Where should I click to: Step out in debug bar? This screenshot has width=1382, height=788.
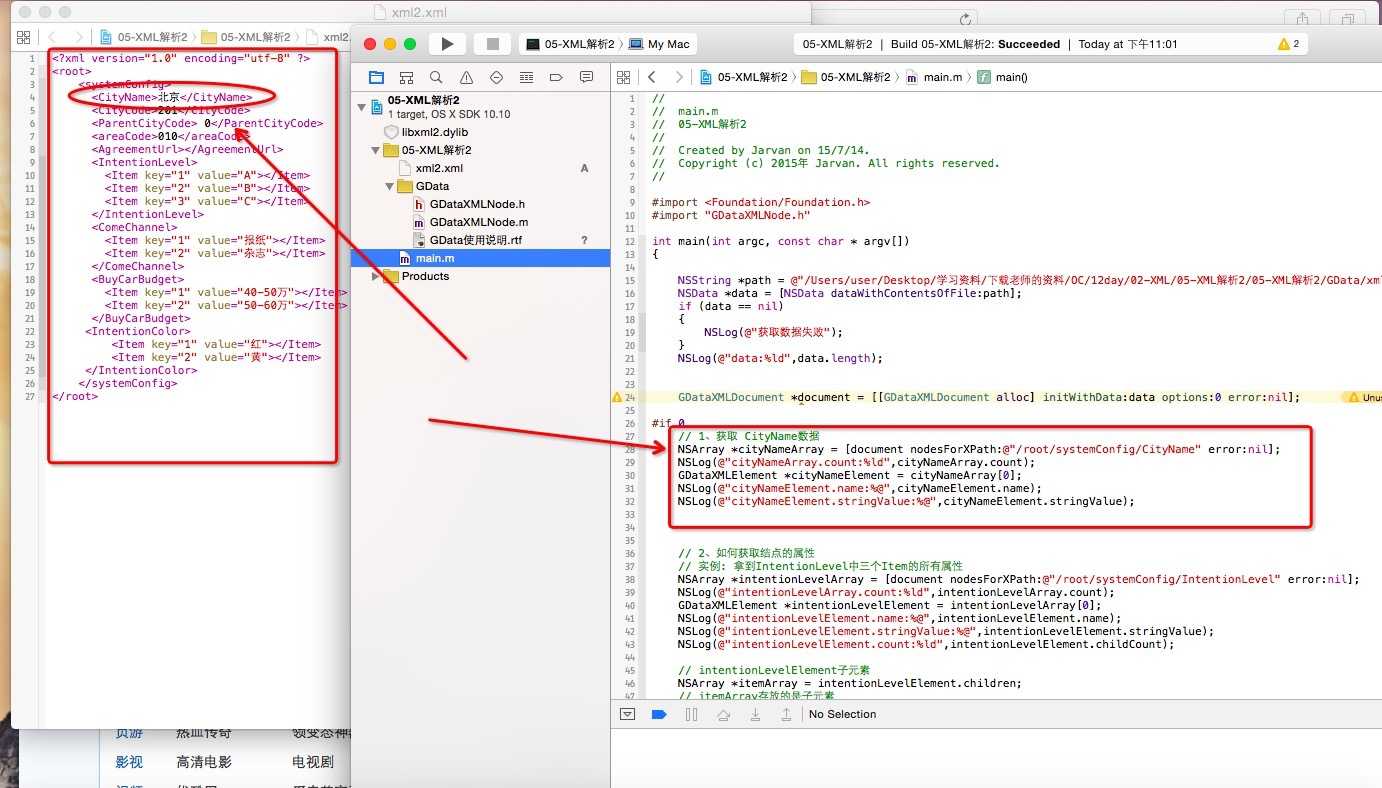click(786, 714)
